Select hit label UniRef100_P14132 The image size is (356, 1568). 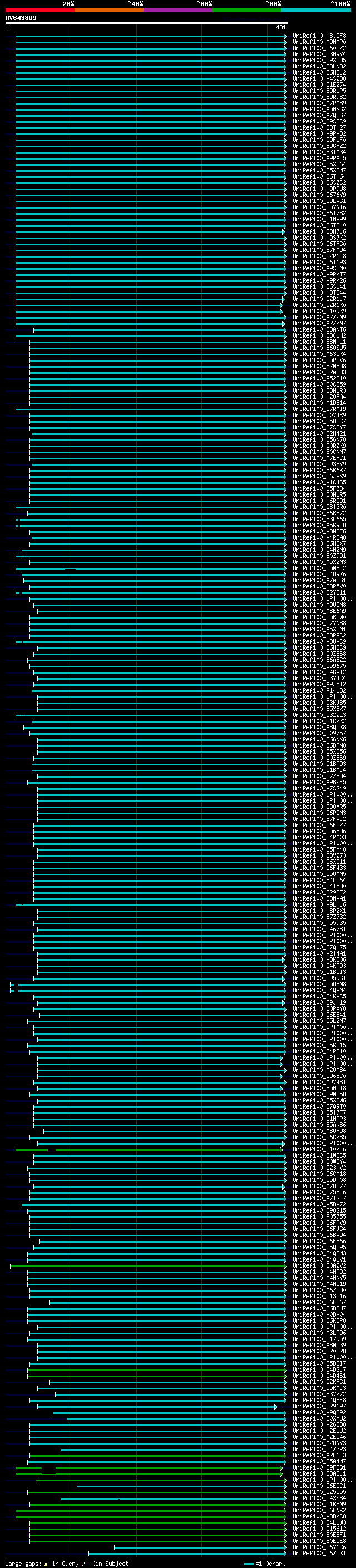point(319,691)
